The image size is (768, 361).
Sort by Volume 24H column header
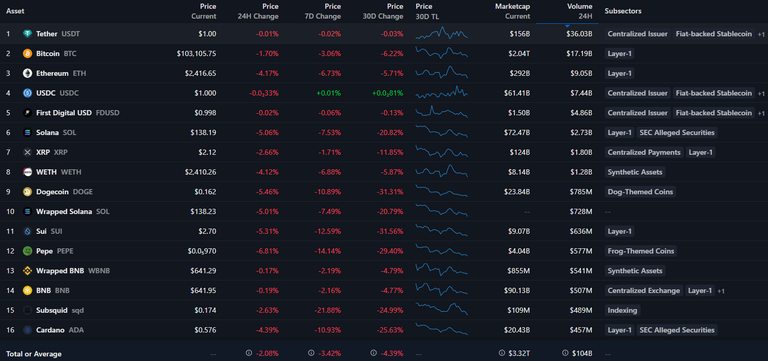click(x=580, y=11)
